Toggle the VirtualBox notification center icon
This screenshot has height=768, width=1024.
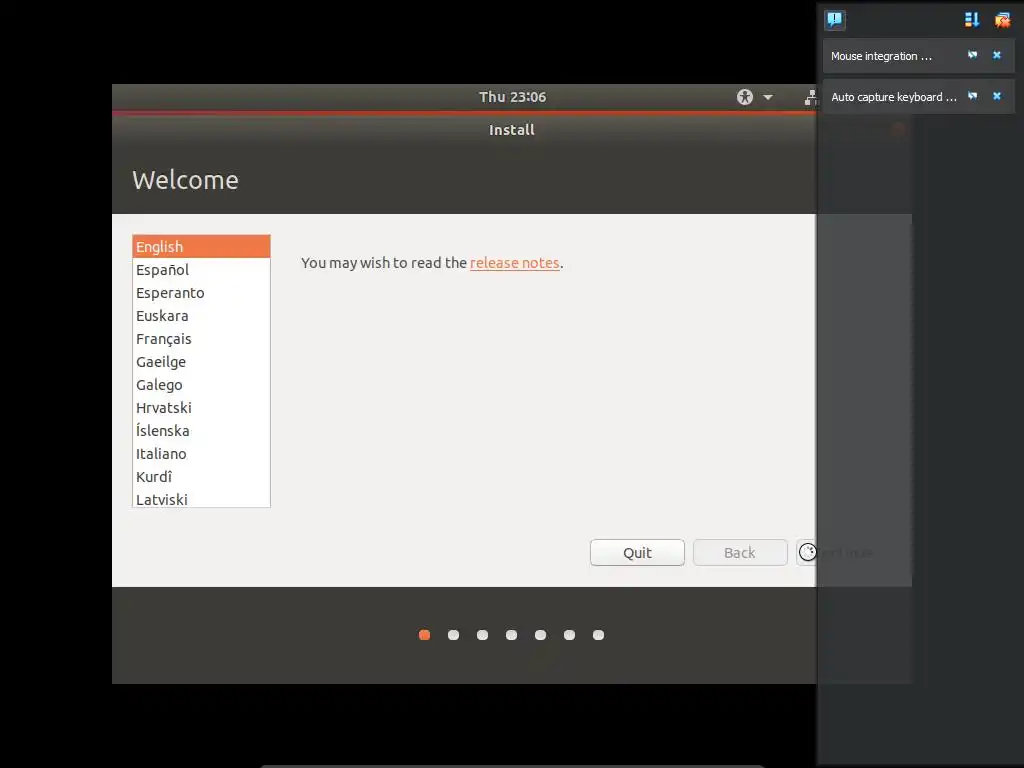pos(835,20)
